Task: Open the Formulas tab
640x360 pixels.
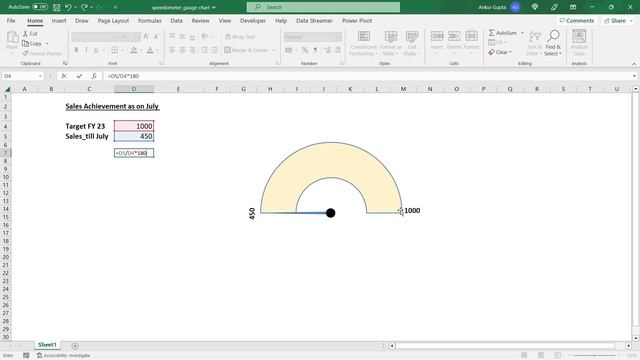Action: [150, 20]
